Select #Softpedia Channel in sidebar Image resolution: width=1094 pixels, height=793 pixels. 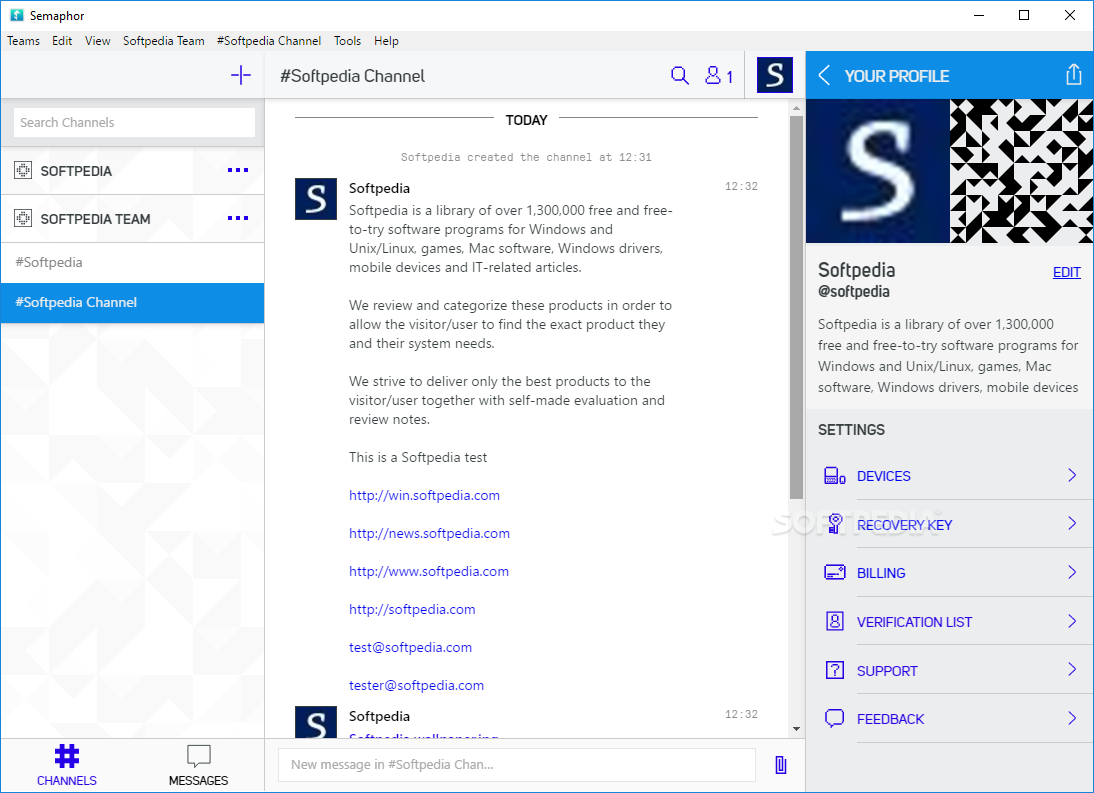(133, 303)
